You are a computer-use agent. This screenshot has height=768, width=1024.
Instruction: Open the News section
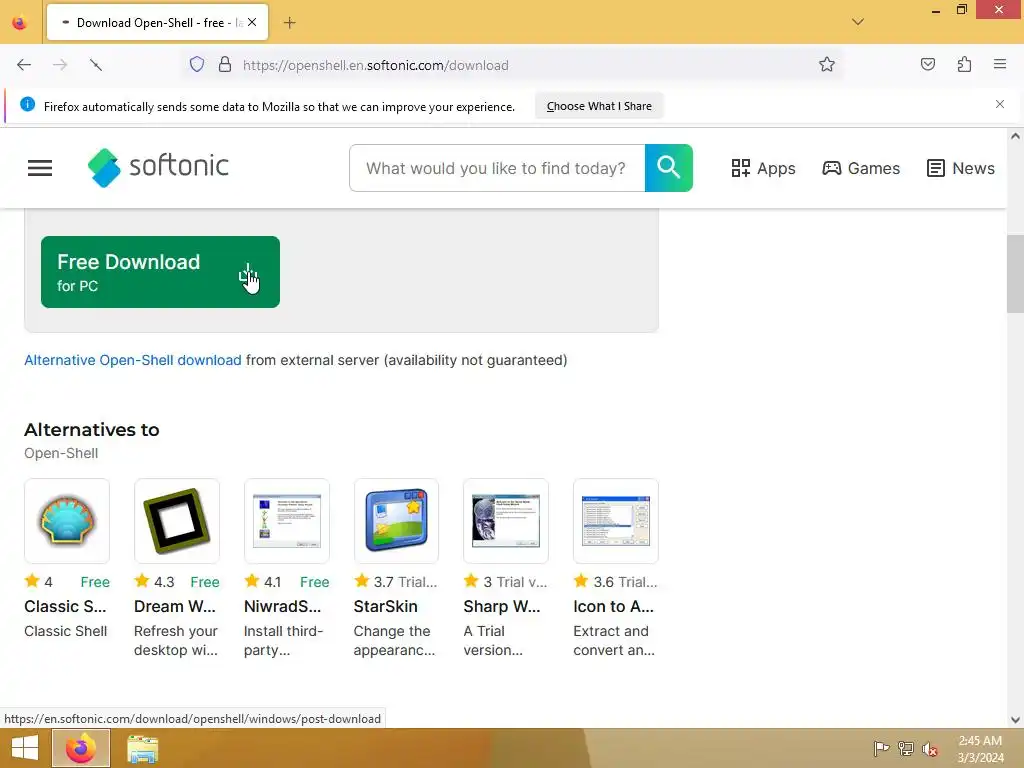(x=961, y=168)
